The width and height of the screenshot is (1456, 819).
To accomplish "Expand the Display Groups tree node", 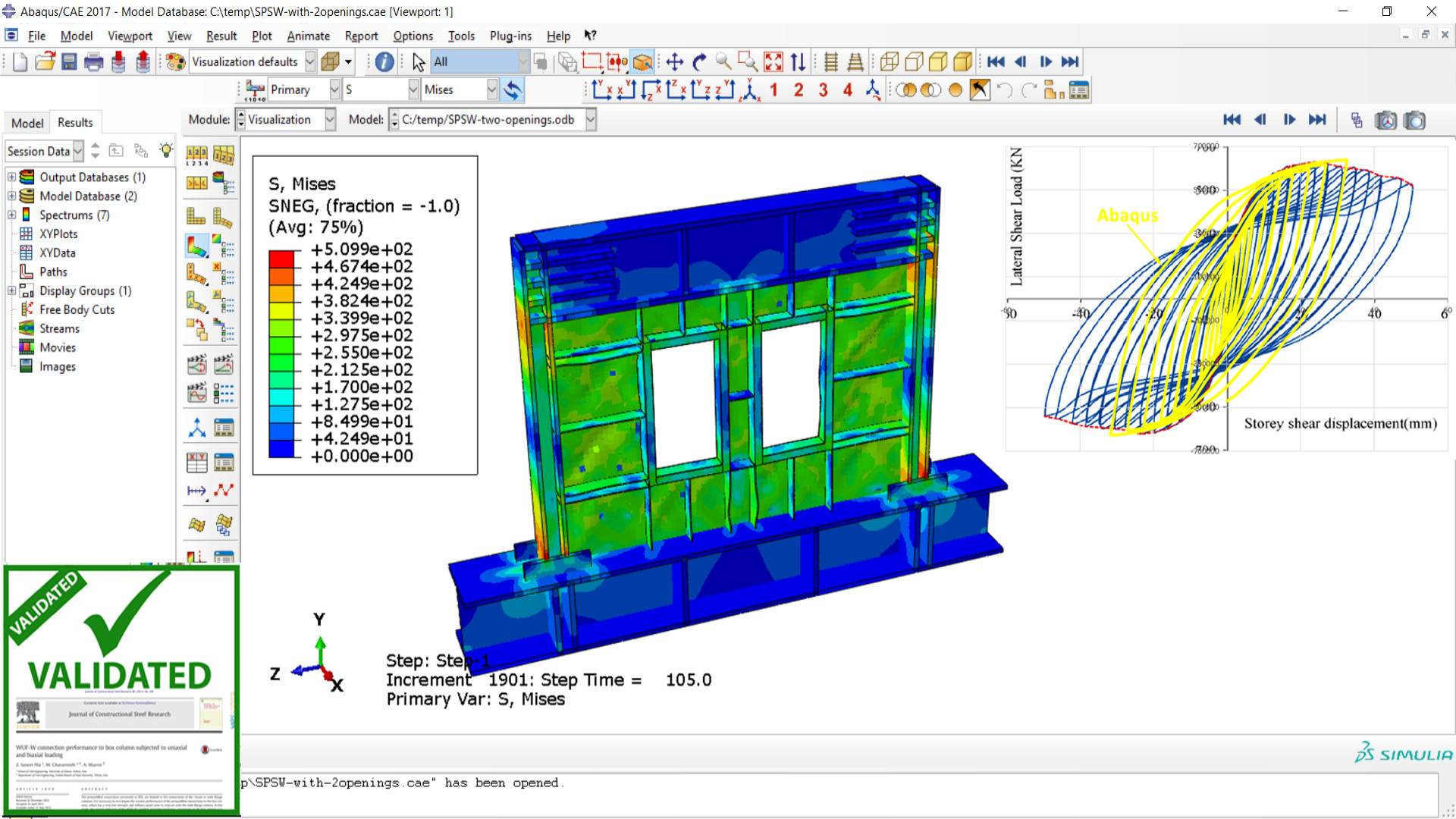I will click(x=11, y=290).
